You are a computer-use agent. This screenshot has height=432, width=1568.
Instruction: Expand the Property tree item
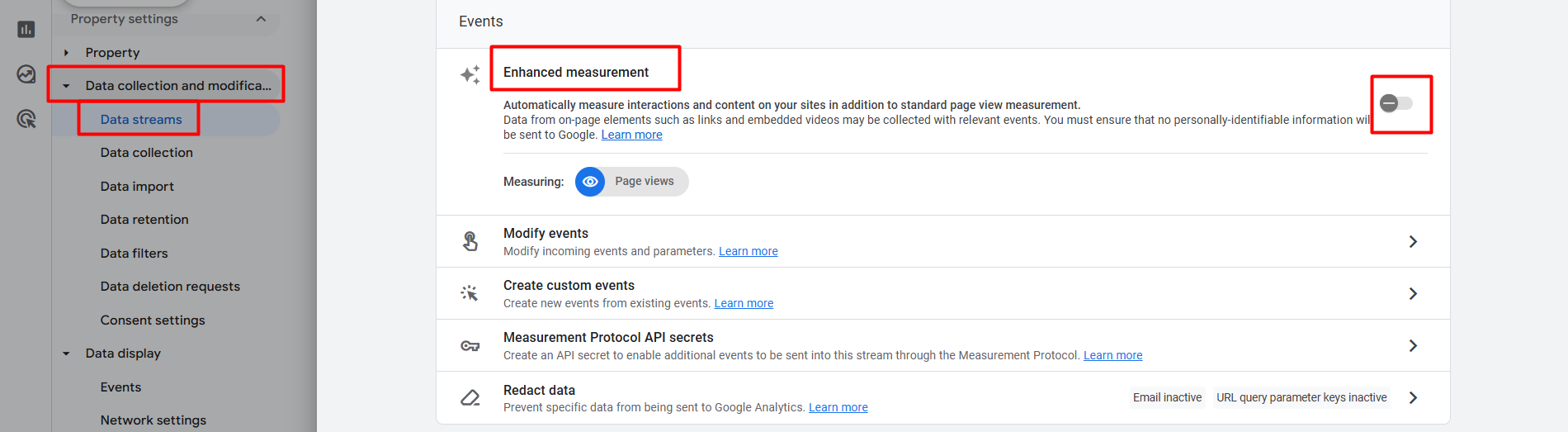tap(67, 53)
